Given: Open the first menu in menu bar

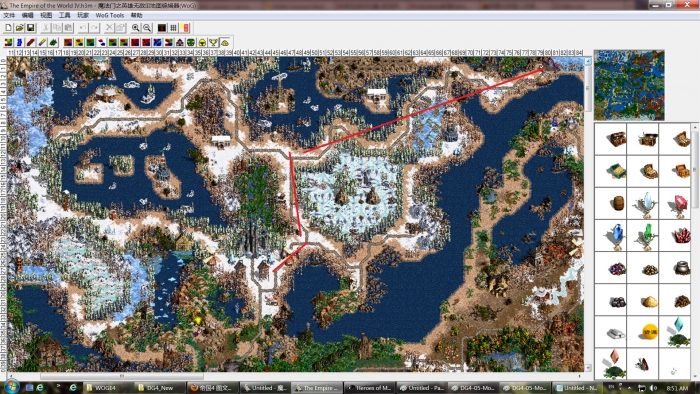Looking at the screenshot, I should pyautogui.click(x=9, y=15).
